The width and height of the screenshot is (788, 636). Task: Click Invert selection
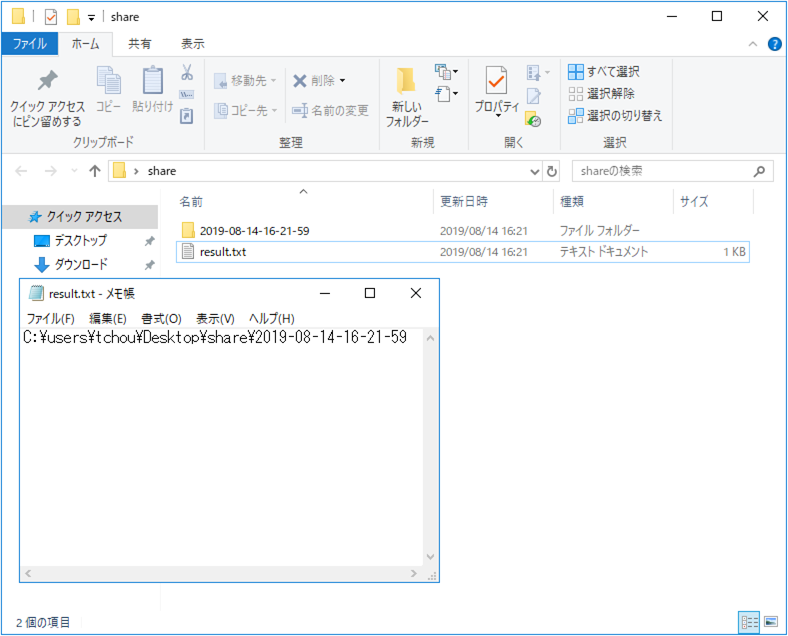point(615,116)
